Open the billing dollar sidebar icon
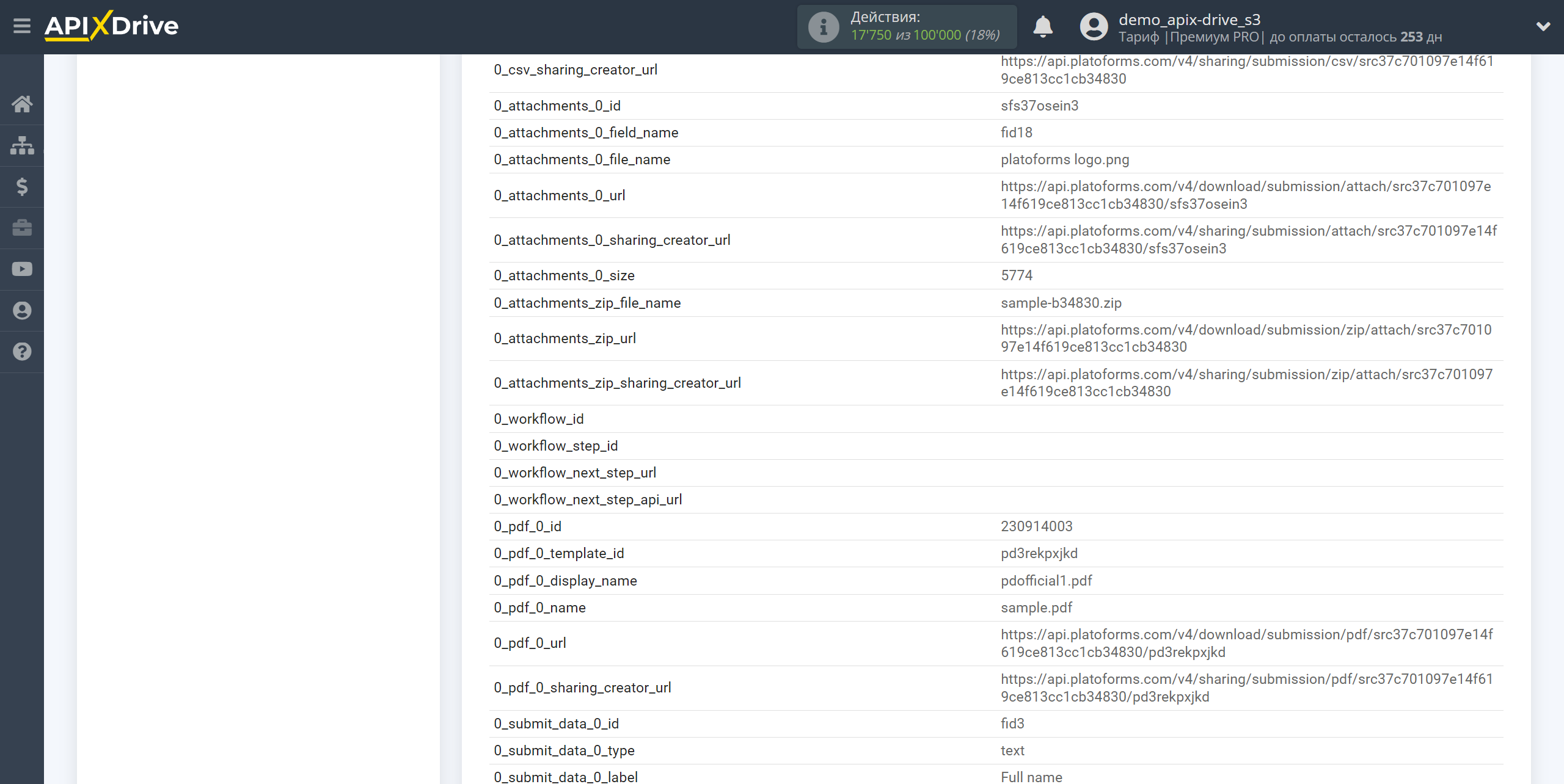Screen dimensions: 1564x784 point(22,186)
